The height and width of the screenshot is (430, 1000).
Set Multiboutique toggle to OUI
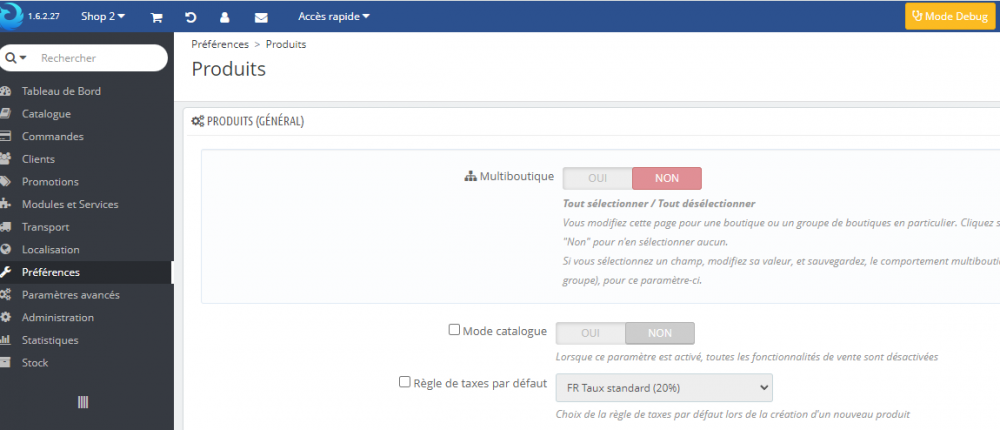[x=598, y=179]
